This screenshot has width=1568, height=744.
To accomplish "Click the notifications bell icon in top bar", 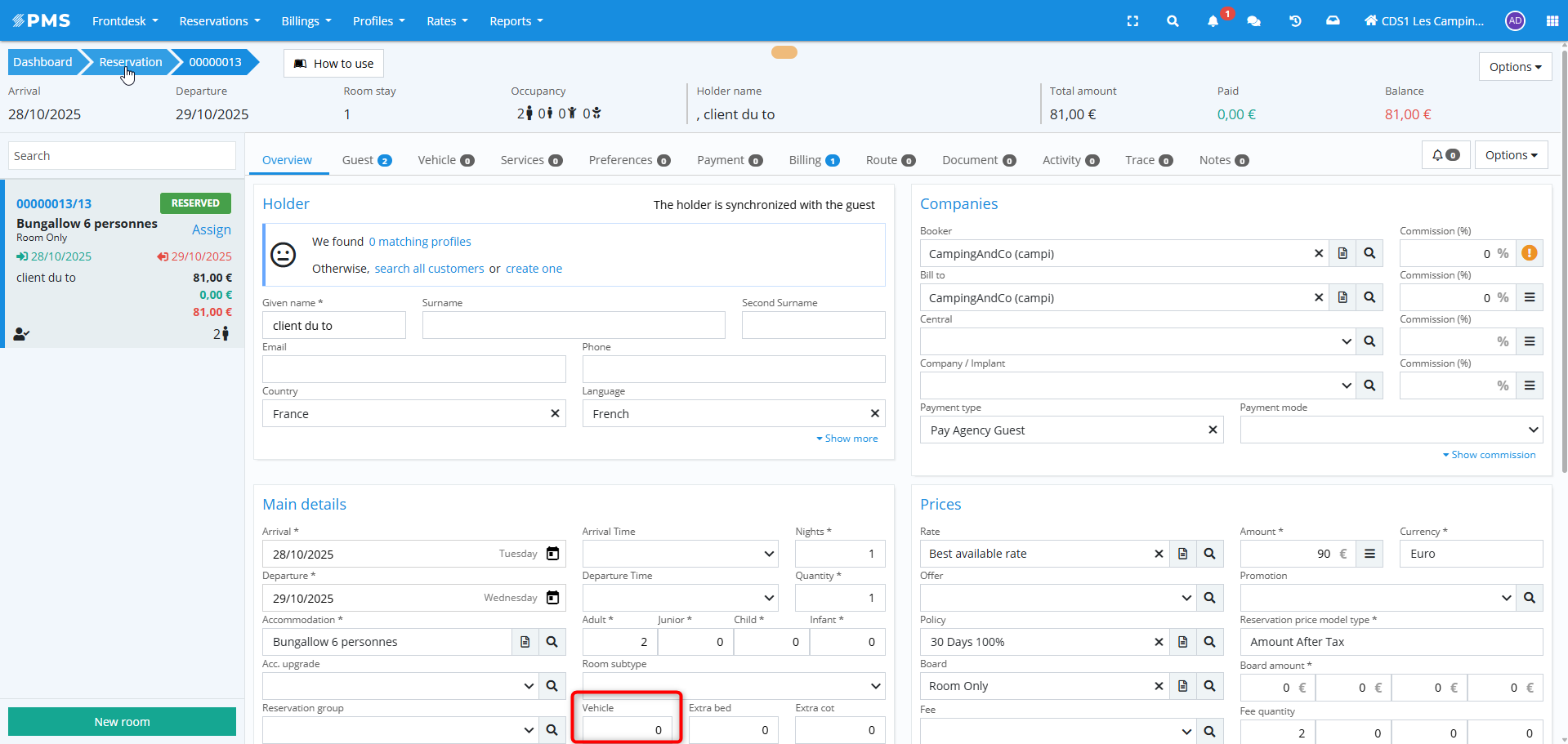I will [x=1213, y=21].
